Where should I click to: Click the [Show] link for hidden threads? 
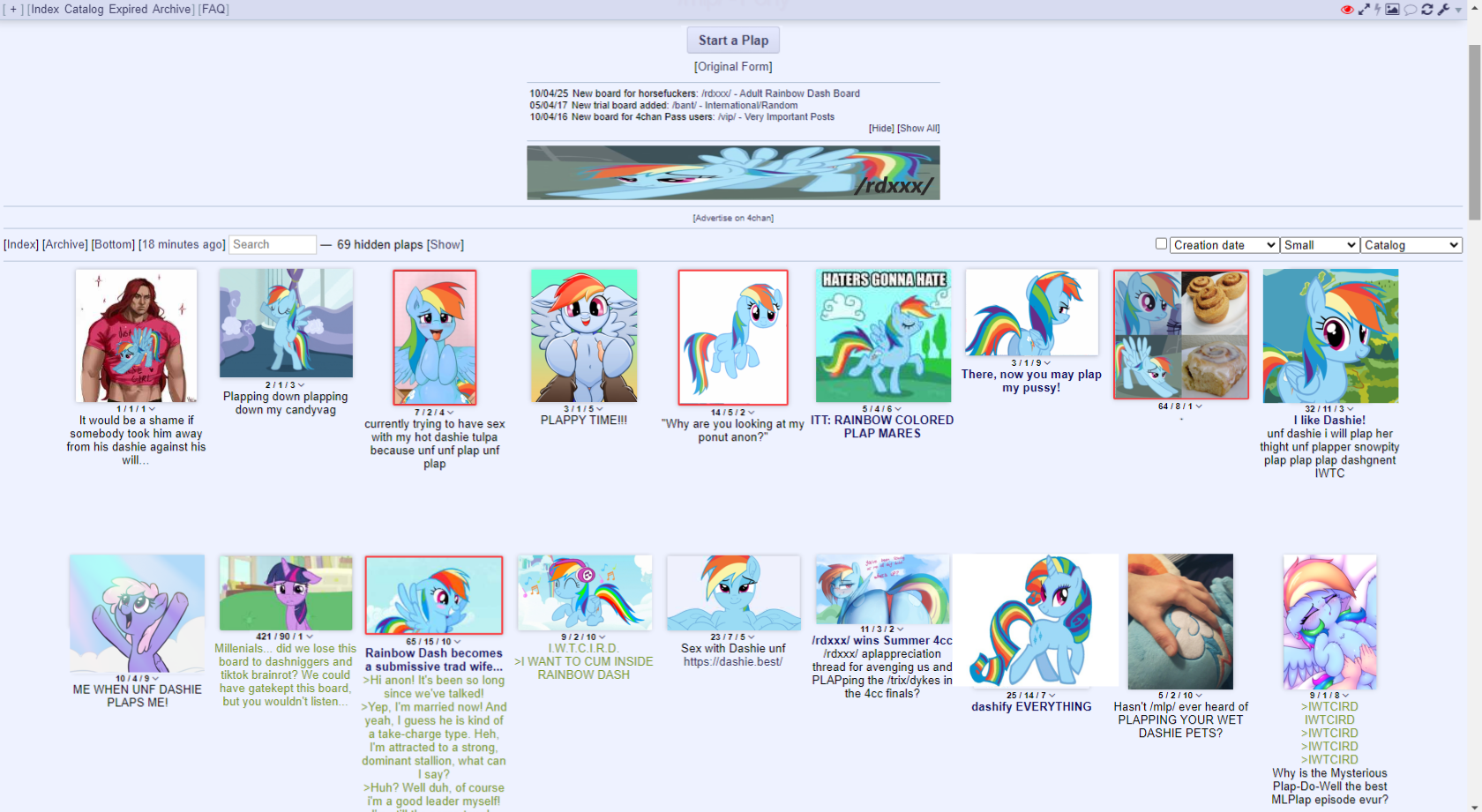coord(445,244)
